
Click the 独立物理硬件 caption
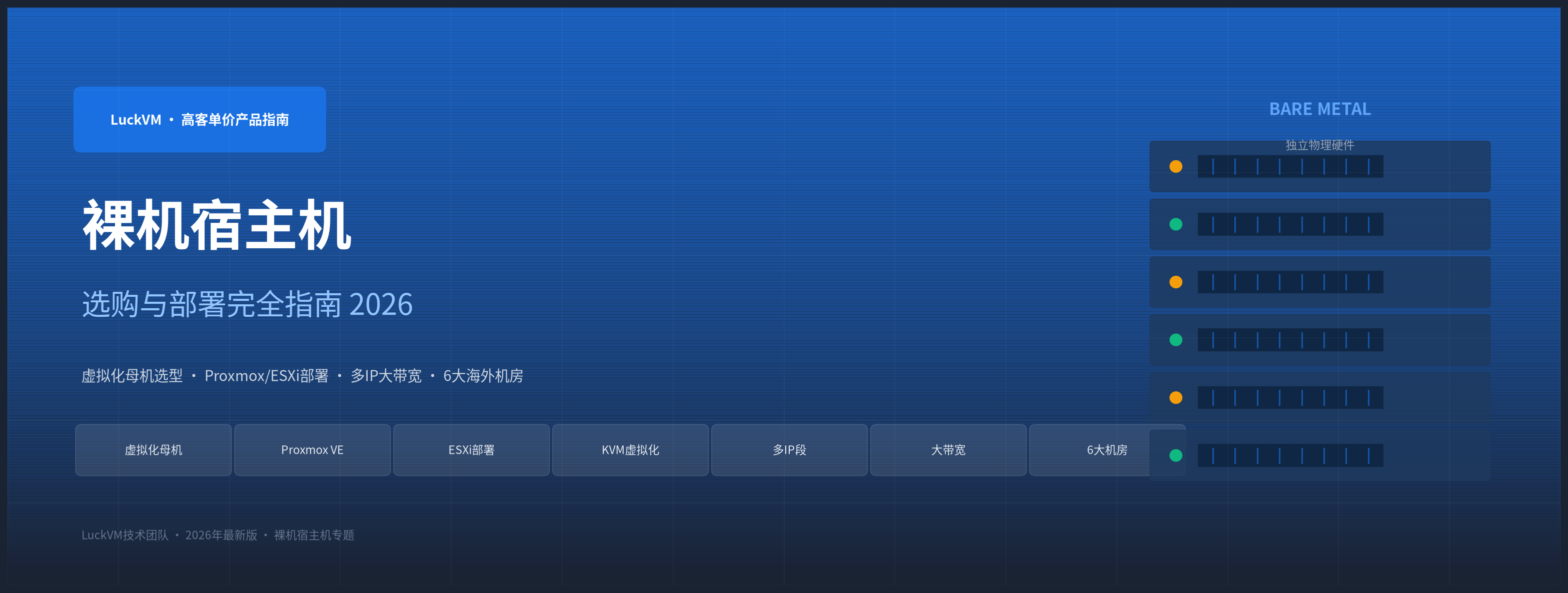coord(1319,145)
